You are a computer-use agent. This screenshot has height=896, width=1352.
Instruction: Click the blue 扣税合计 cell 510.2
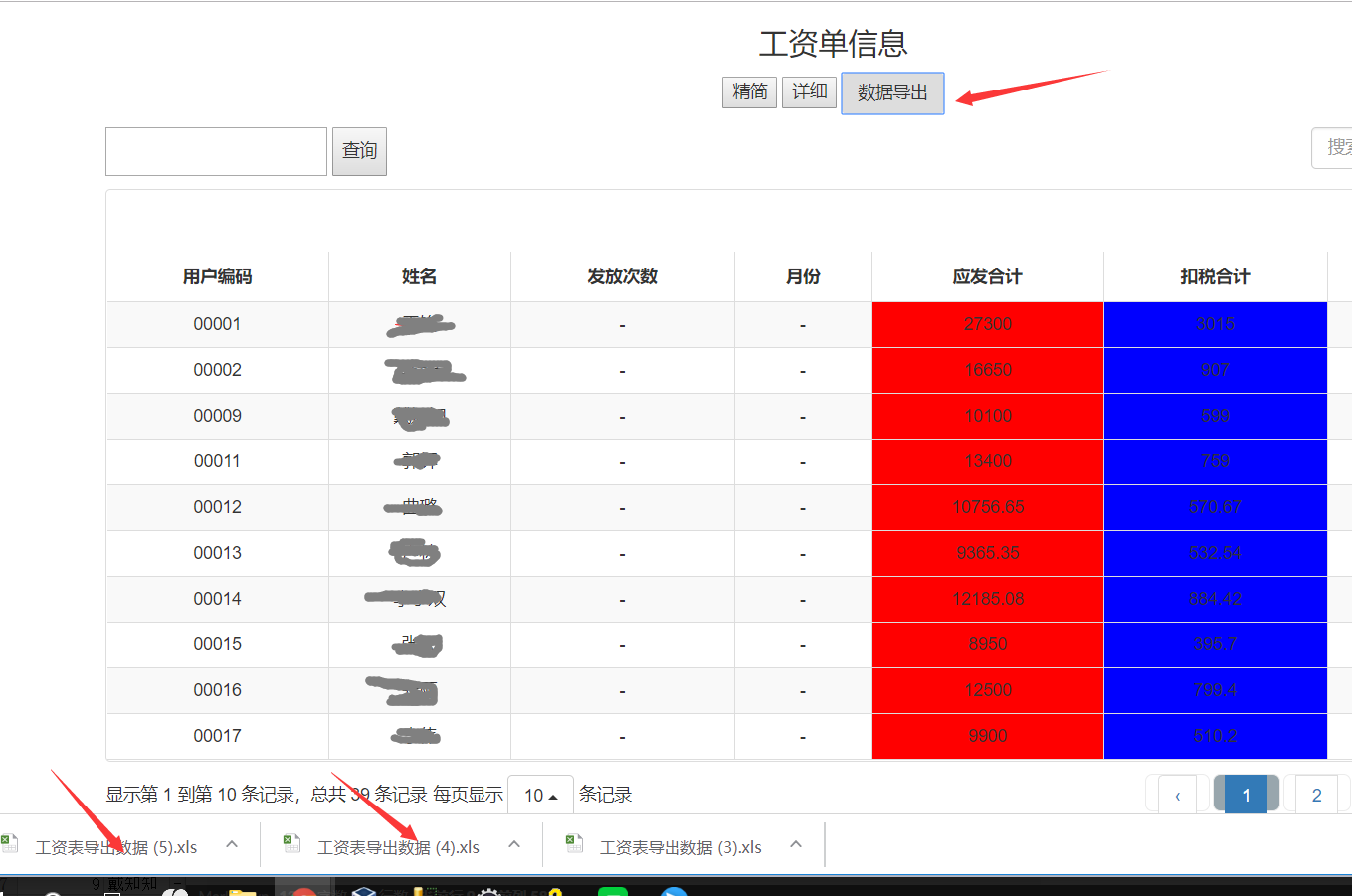tap(1216, 736)
